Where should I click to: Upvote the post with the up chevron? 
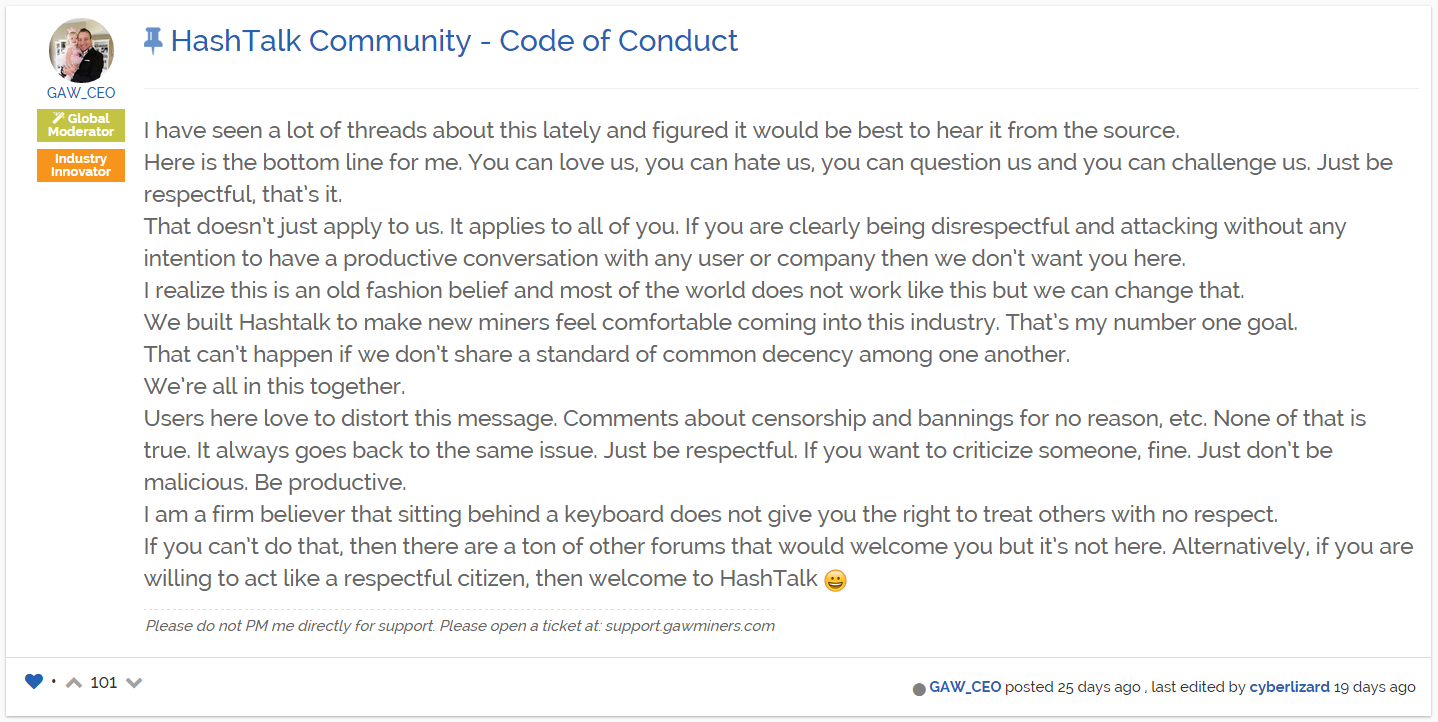click(x=74, y=683)
